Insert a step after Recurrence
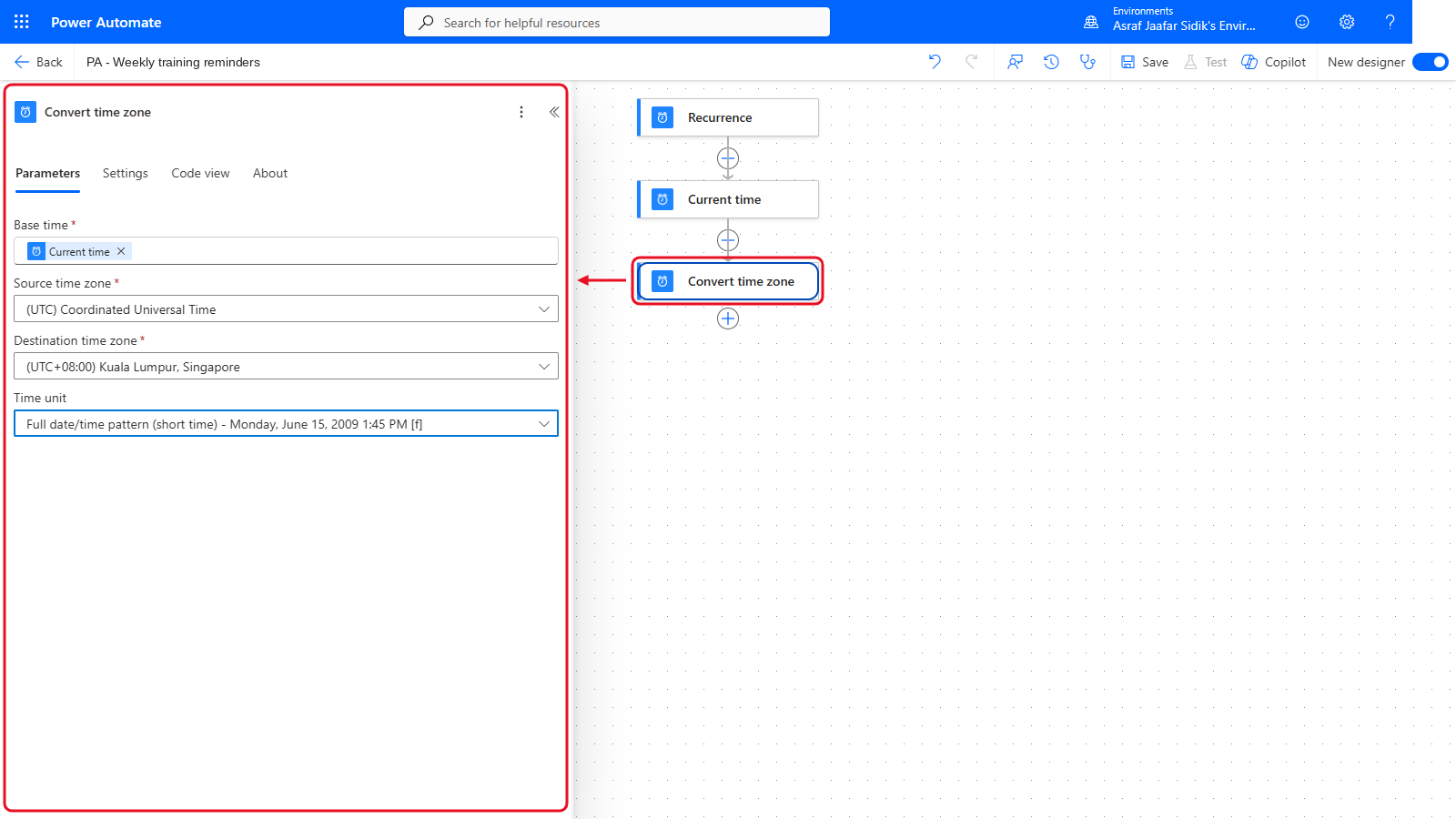1456x819 pixels. pos(728,158)
